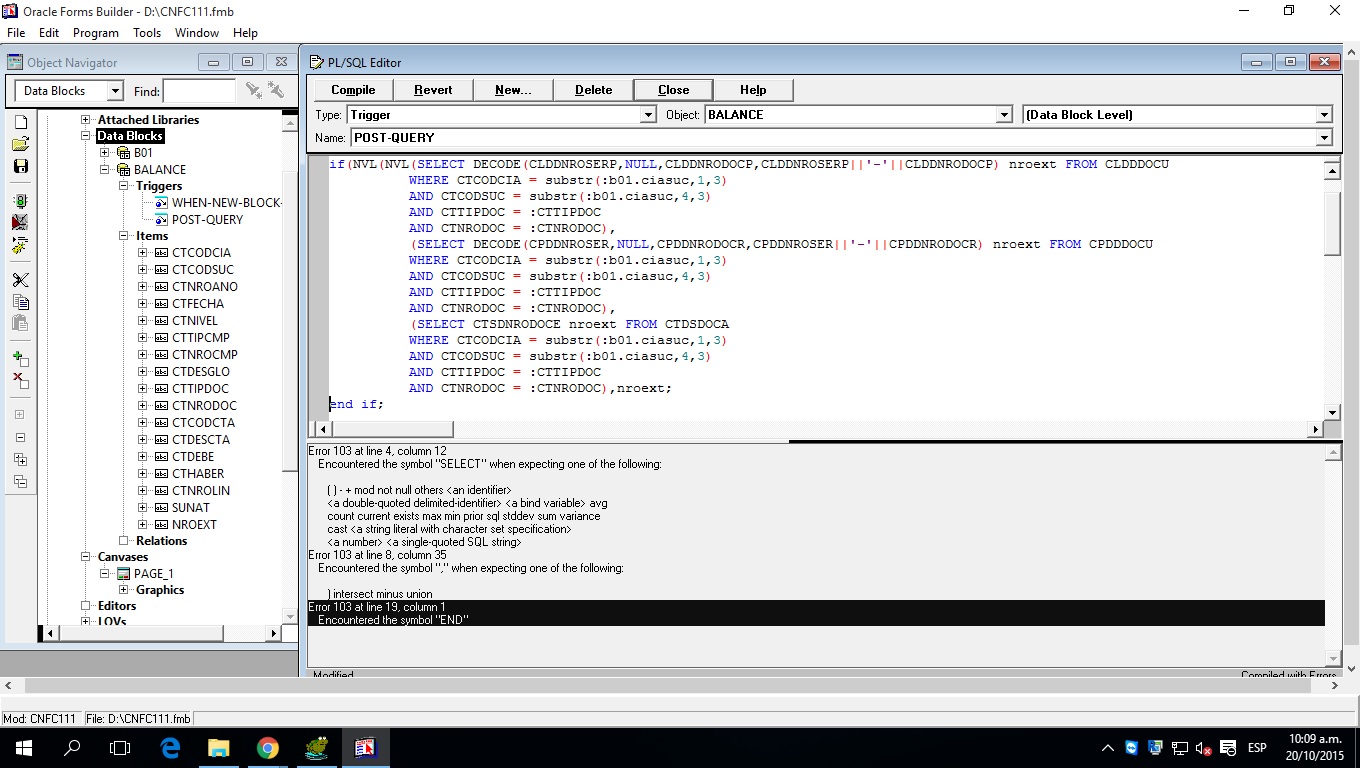Click the error pane scroll-up arrow

coord(1332,453)
